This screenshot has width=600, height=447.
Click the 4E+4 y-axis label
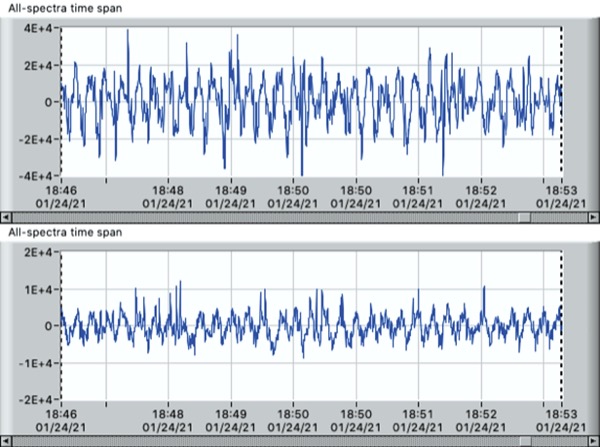pyautogui.click(x=38, y=29)
